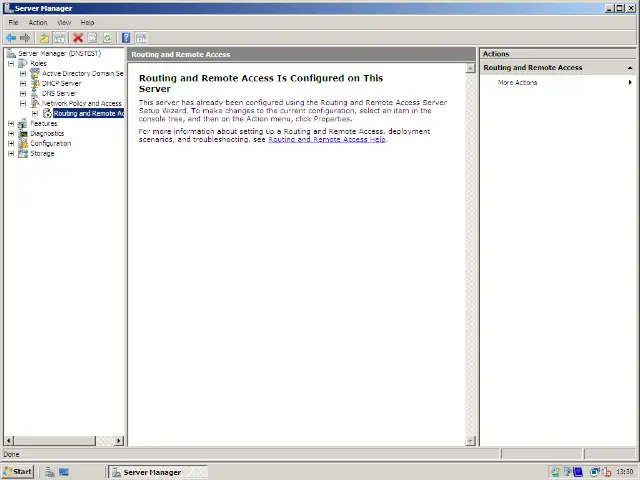This screenshot has height=480, width=640.
Task: Click content pane scrollbar down arrow
Action: point(471,441)
